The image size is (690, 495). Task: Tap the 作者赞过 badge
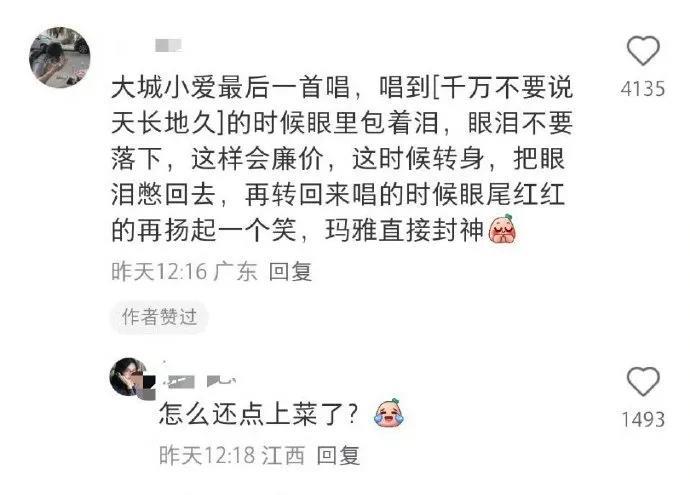(159, 316)
